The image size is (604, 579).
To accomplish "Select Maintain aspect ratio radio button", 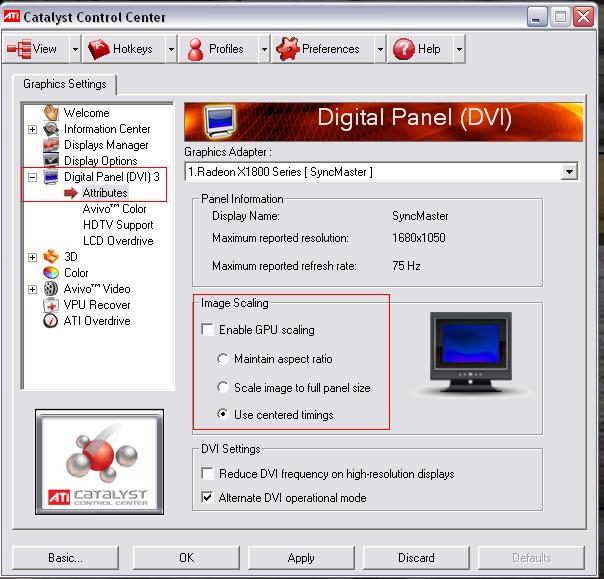I will [x=223, y=359].
